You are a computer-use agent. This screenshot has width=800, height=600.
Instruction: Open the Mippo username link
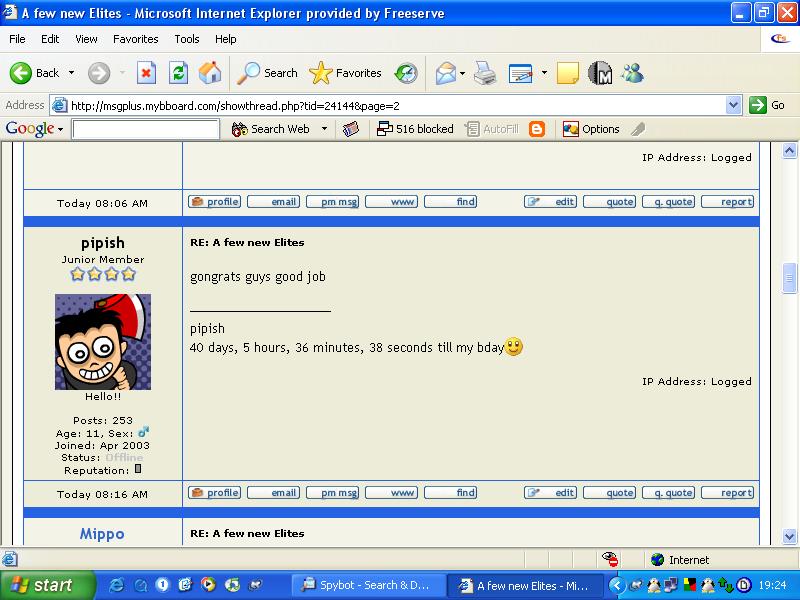(x=102, y=534)
